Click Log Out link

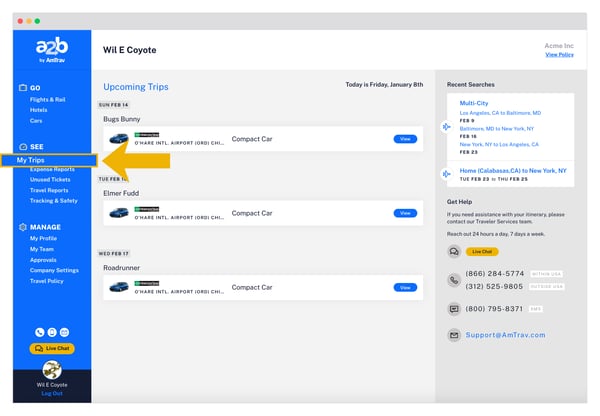[x=52, y=393]
